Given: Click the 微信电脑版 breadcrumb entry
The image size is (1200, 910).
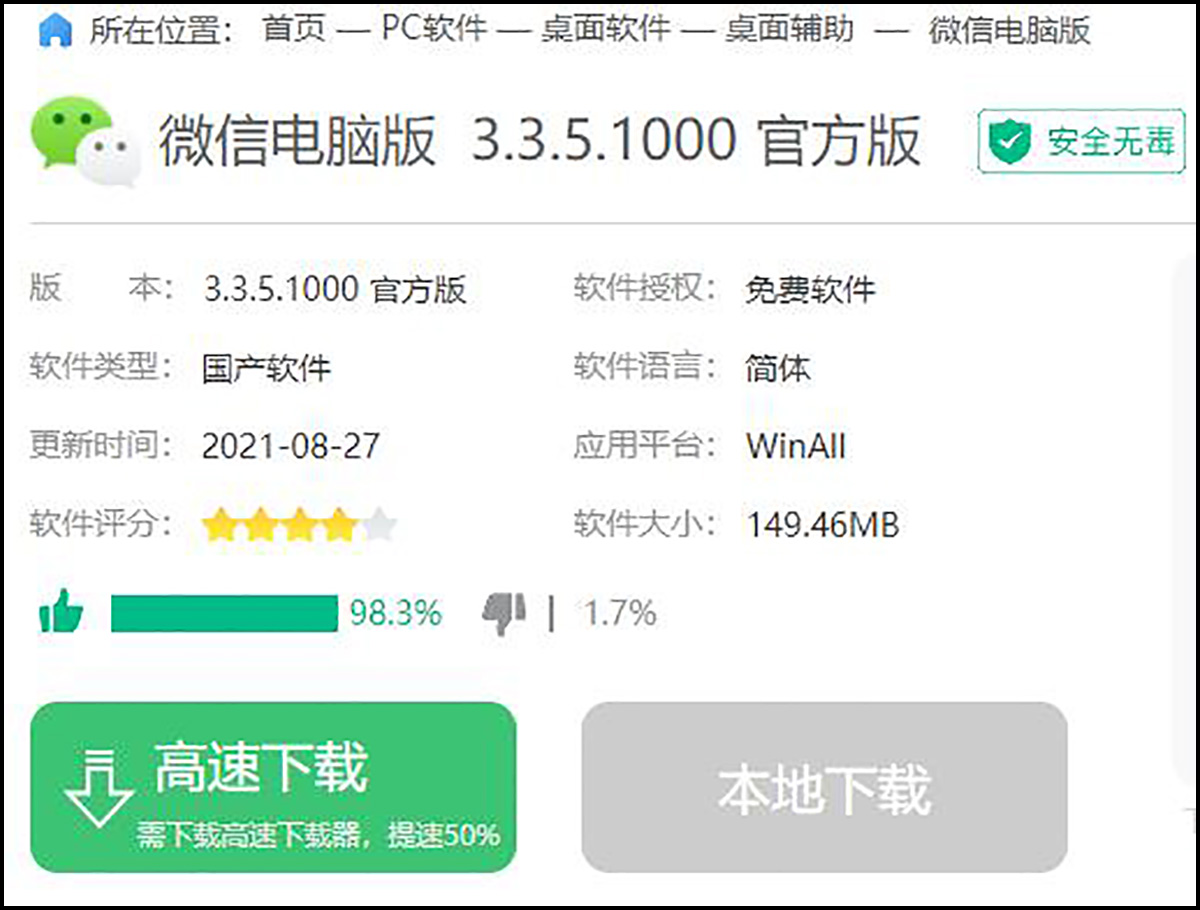Looking at the screenshot, I should point(1011,31).
